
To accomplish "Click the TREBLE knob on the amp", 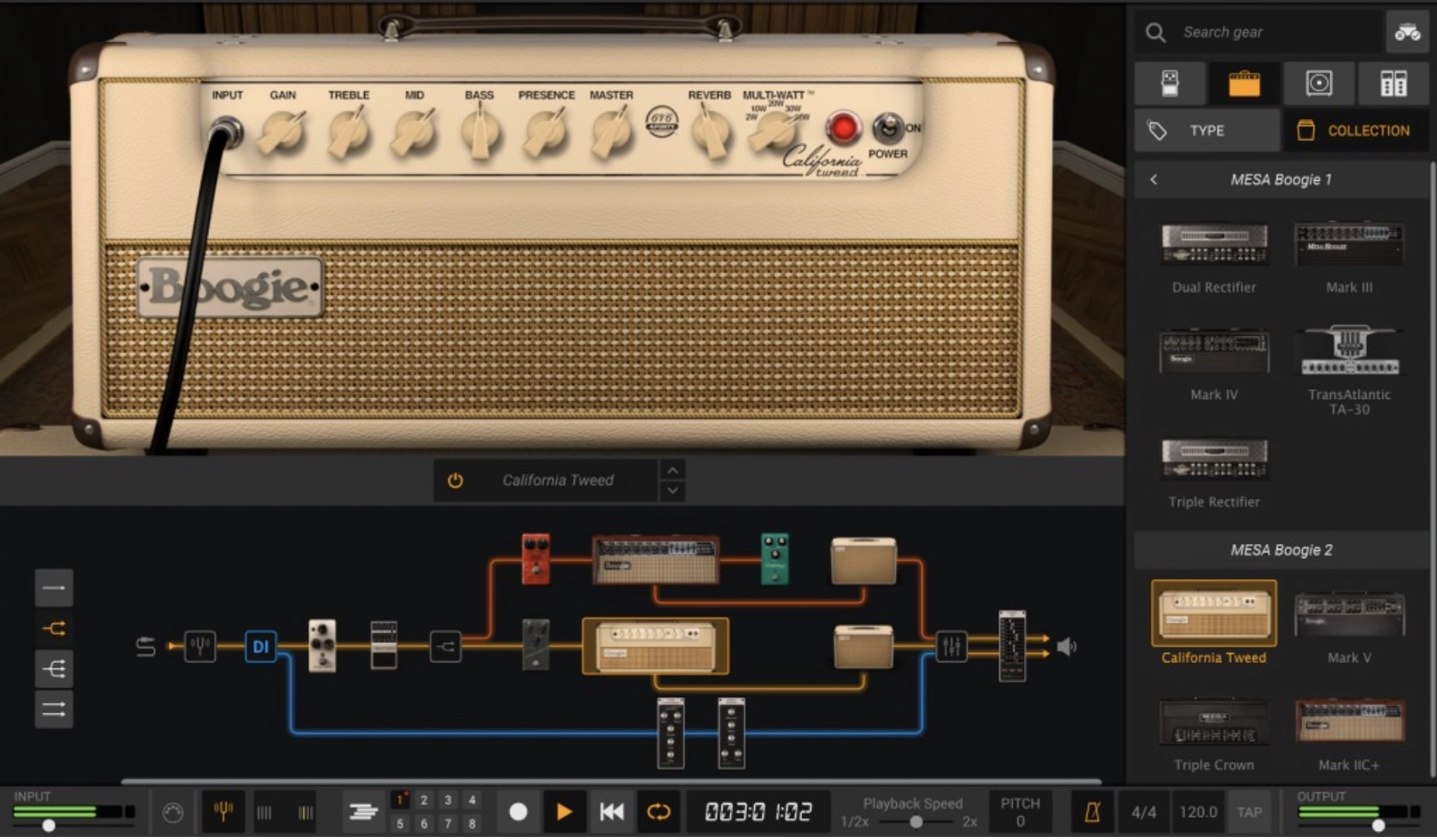I will [349, 131].
